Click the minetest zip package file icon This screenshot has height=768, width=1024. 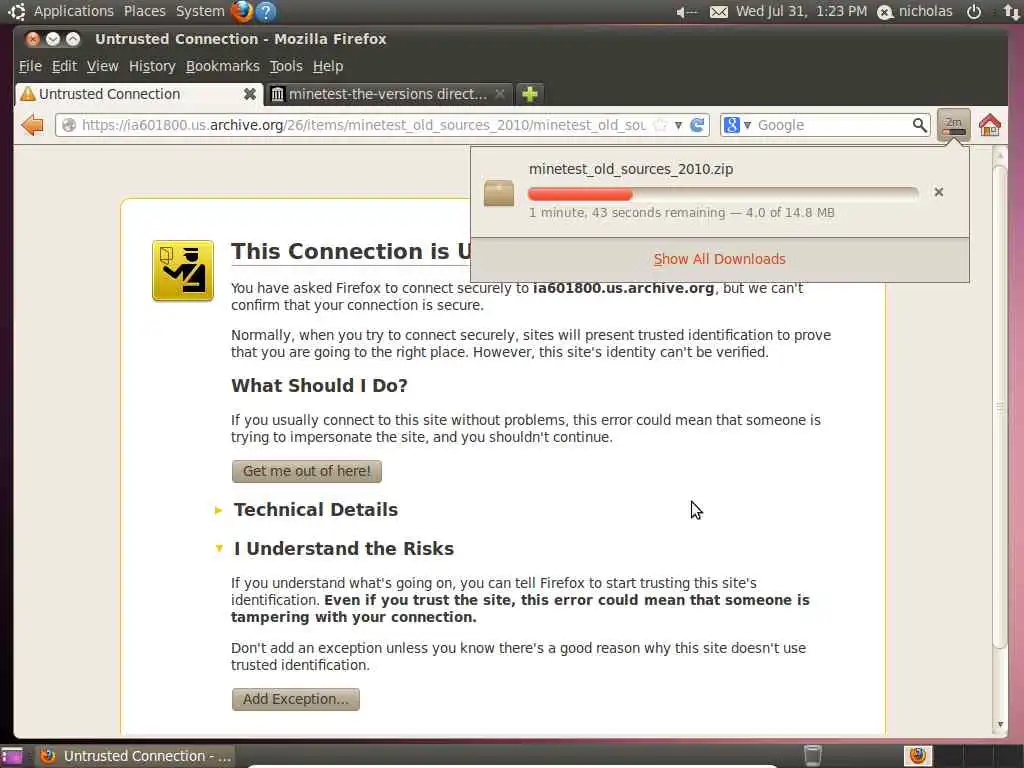pyautogui.click(x=499, y=193)
